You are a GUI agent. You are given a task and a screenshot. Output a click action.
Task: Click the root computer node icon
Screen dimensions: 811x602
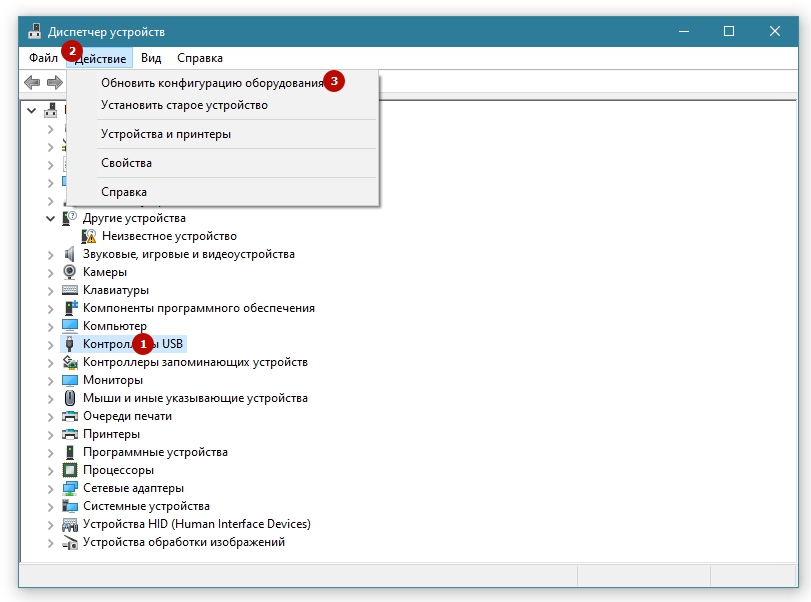click(51, 110)
